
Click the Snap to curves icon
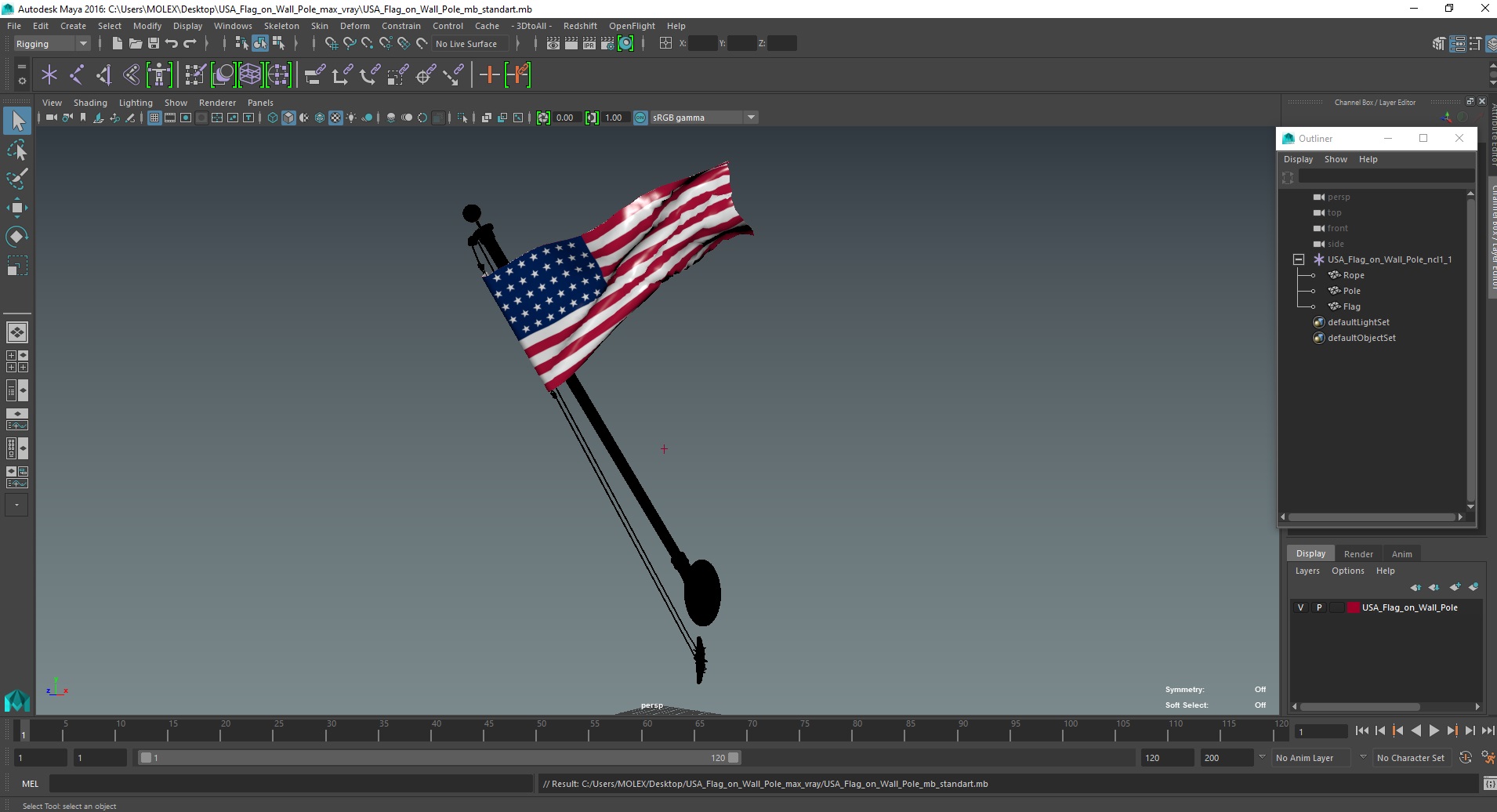pos(350,44)
